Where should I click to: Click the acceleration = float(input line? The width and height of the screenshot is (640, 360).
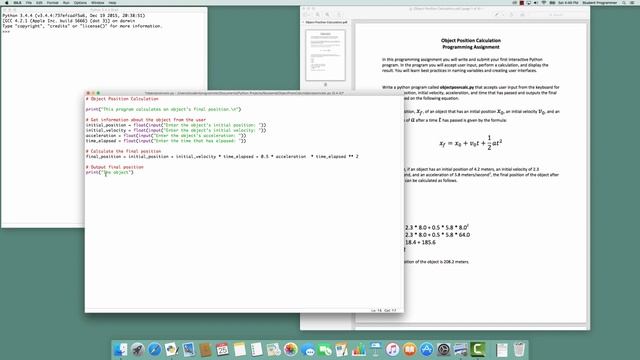(x=166, y=136)
